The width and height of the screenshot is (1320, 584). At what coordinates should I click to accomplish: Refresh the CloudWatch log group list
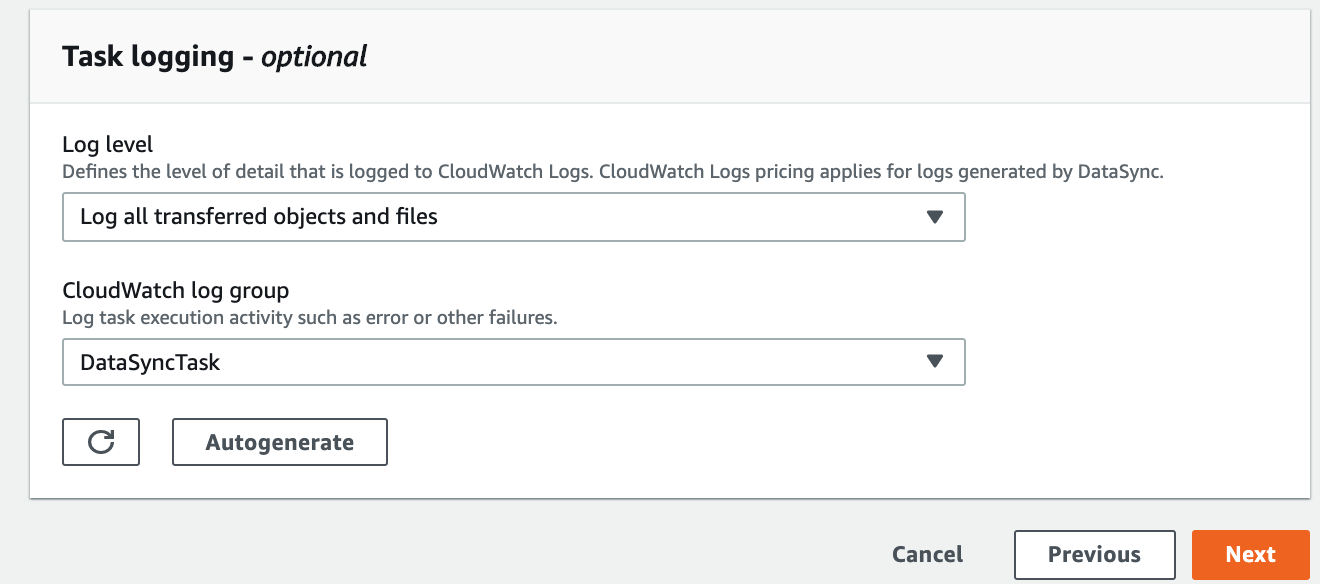coord(100,441)
